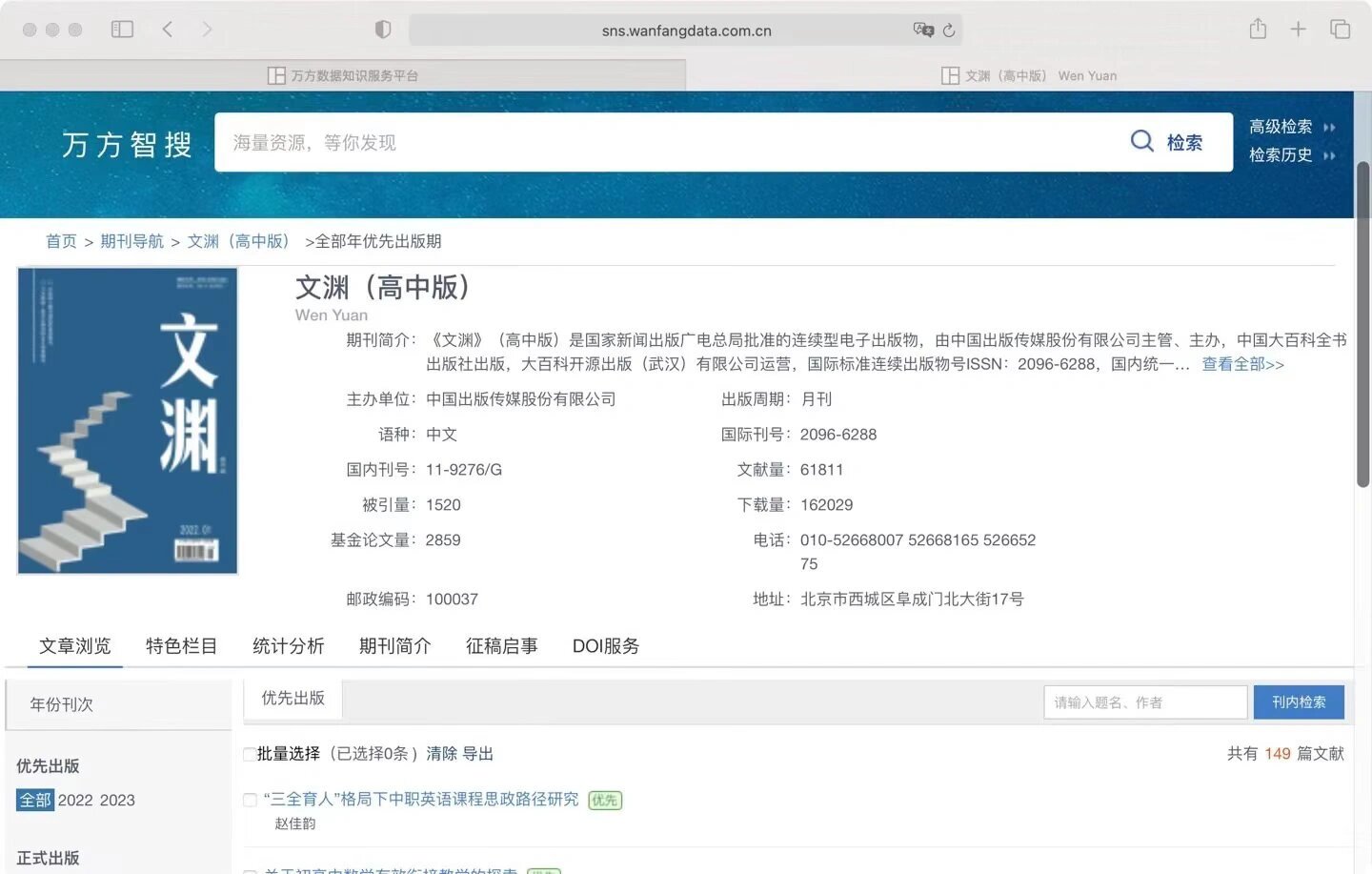Open the 征稿启事 tab
1372x874 pixels.
[x=502, y=646]
